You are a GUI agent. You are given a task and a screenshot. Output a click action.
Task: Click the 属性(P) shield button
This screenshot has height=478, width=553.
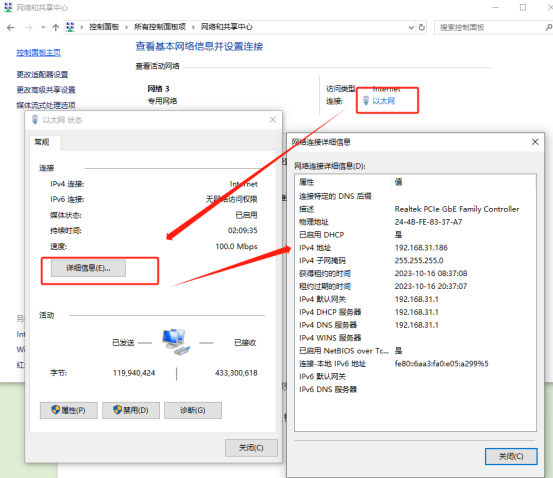click(x=68, y=410)
